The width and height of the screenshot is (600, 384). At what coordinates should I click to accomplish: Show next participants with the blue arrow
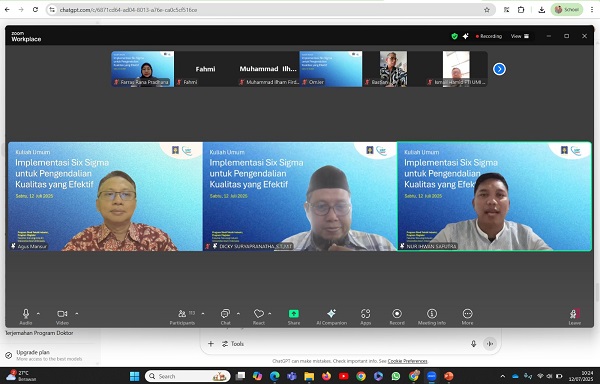[499, 69]
